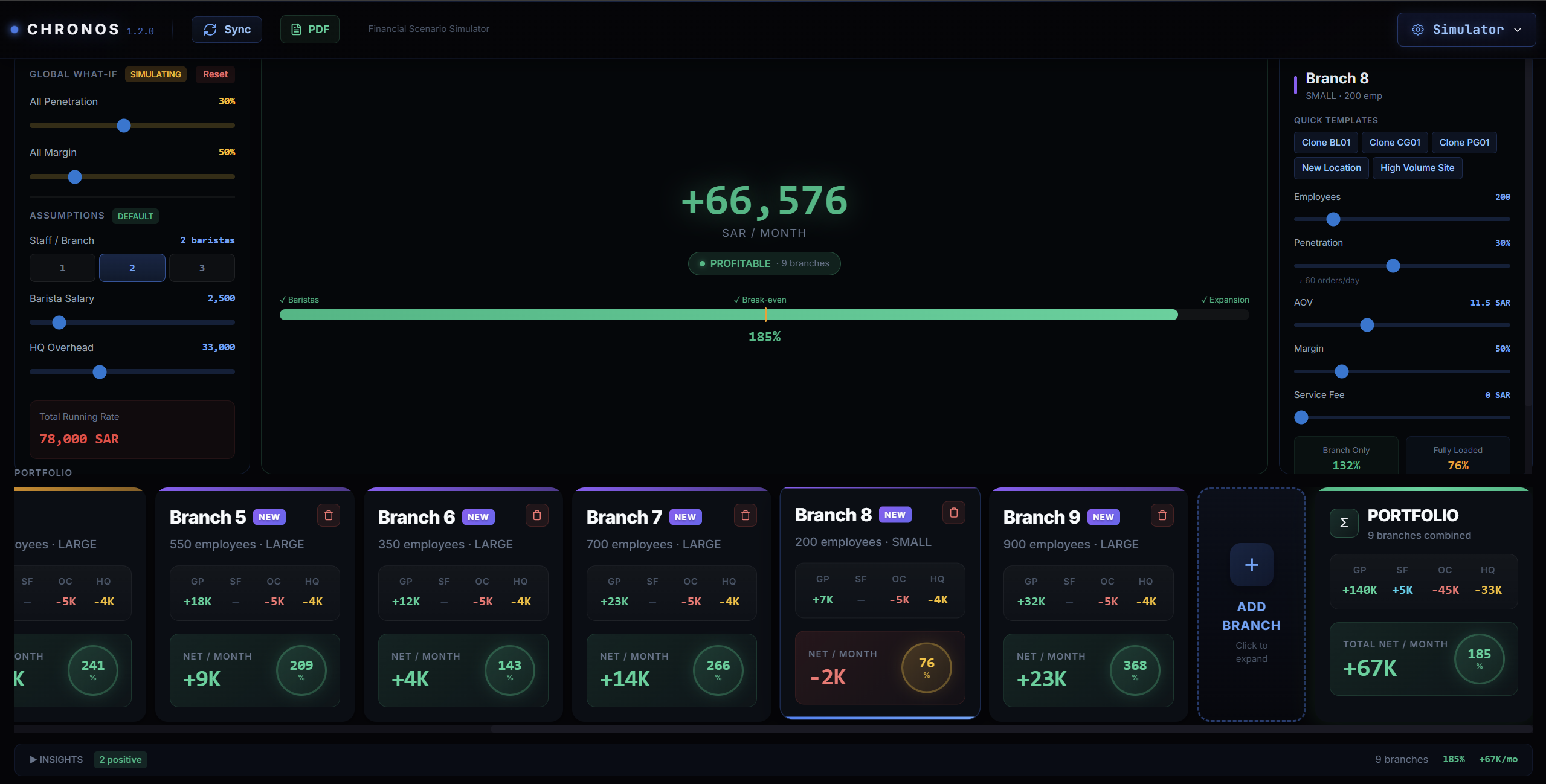Select 3 baristas per branch
This screenshot has height=784, width=1546.
[x=202, y=268]
